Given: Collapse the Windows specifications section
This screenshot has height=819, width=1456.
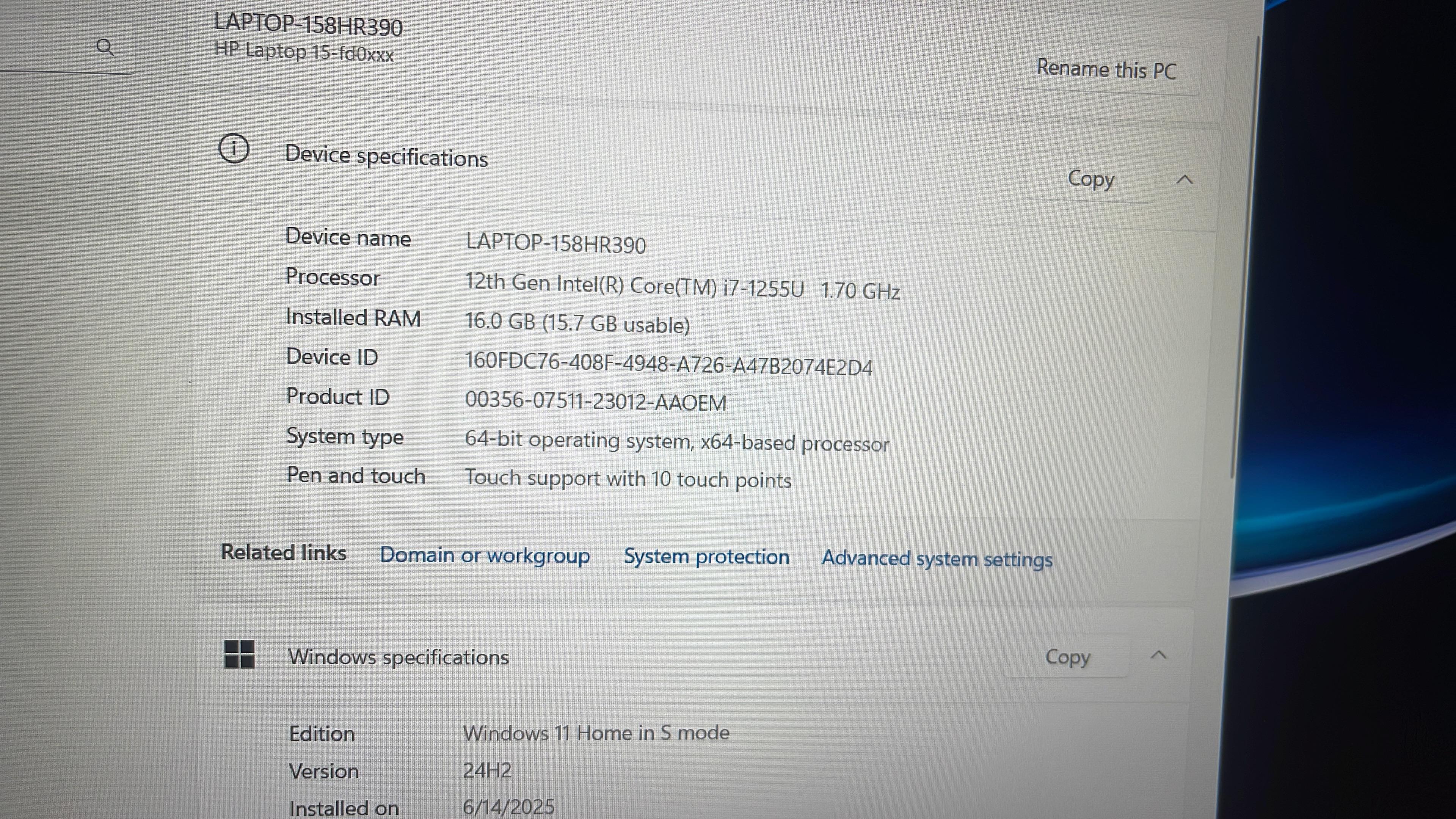Looking at the screenshot, I should tap(1158, 655).
